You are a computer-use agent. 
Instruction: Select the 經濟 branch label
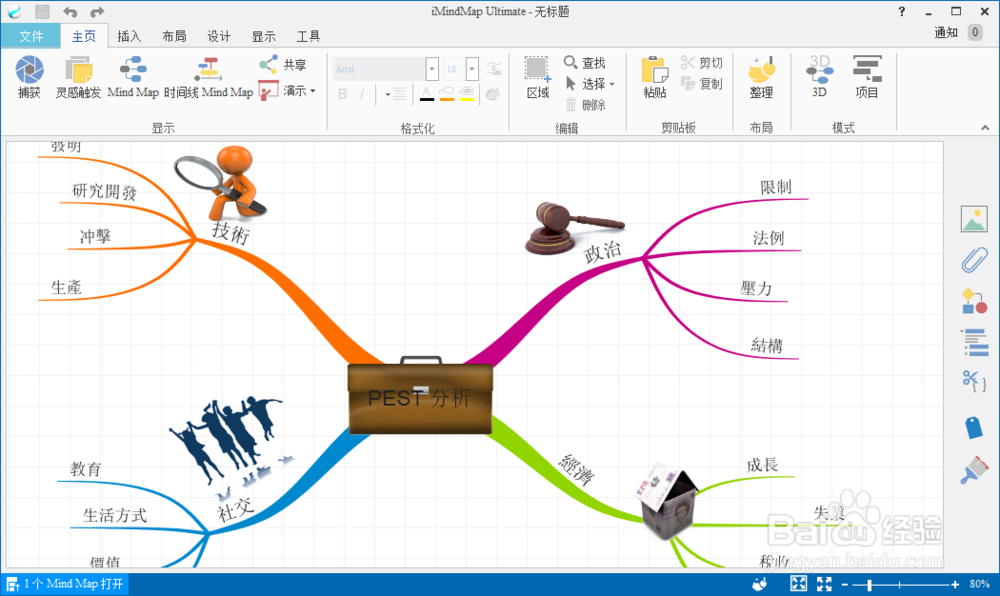[x=577, y=470]
